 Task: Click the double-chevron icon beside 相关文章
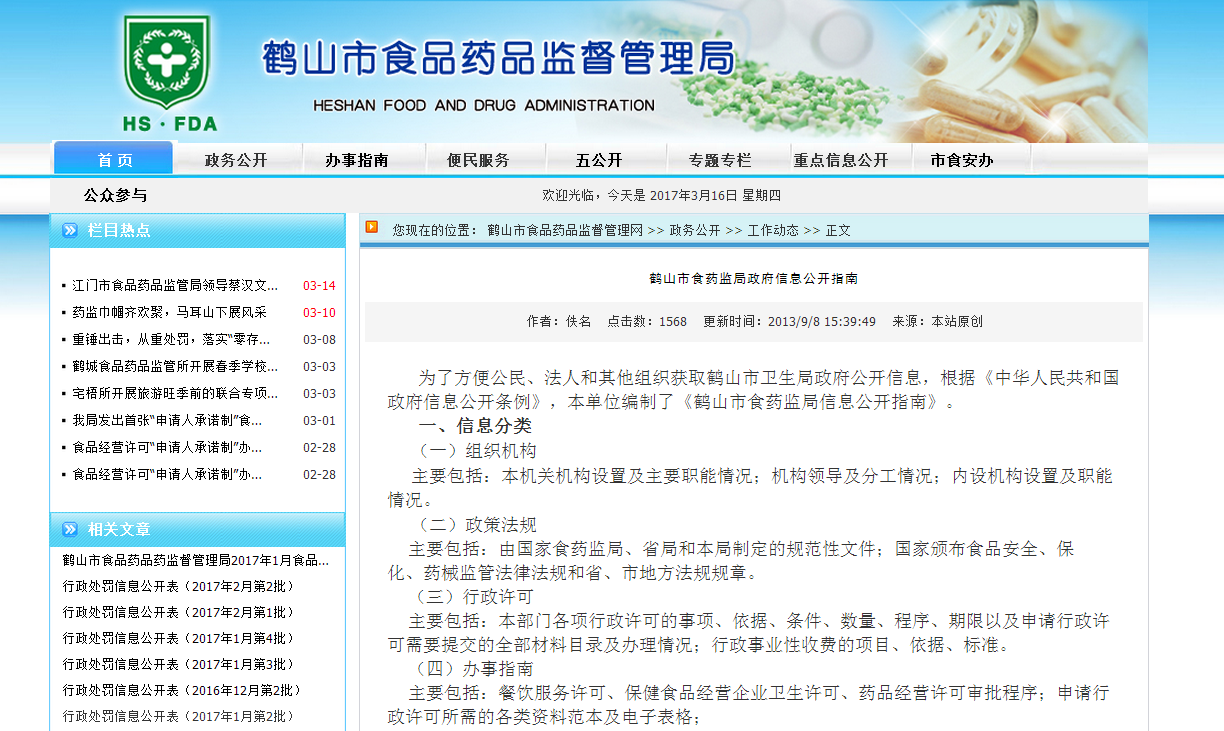(70, 530)
